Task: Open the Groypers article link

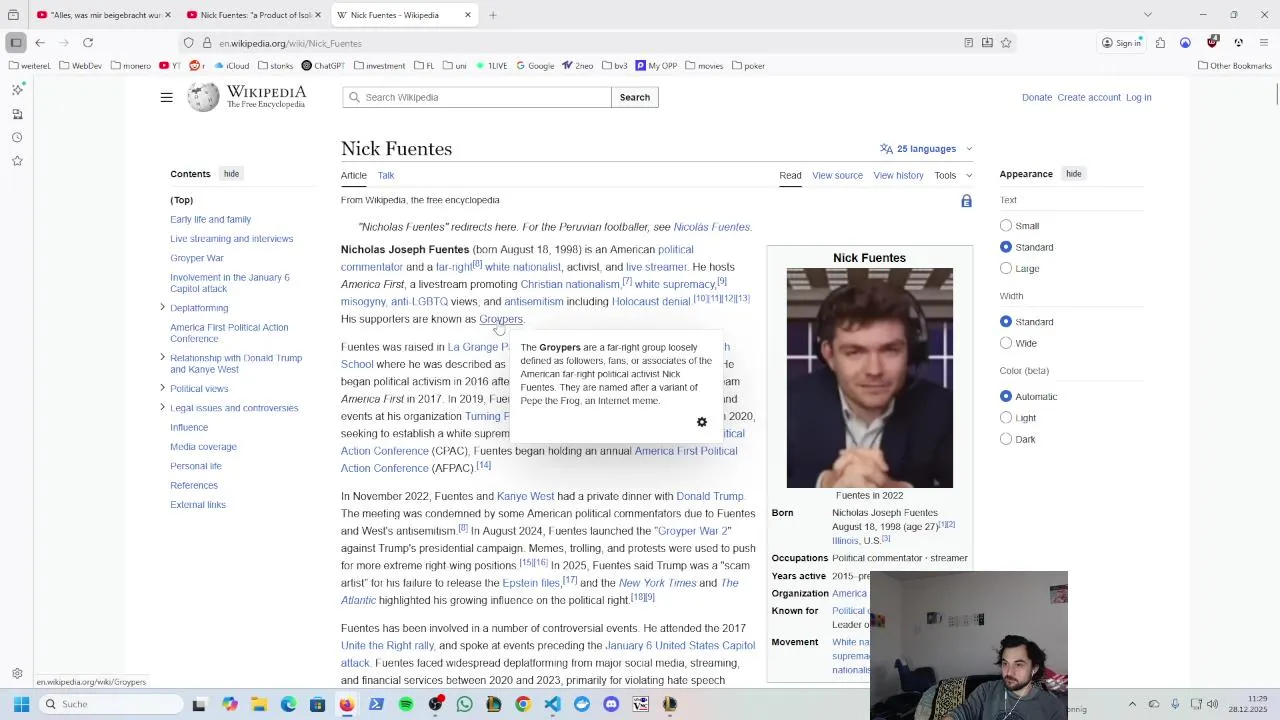Action: click(500, 319)
